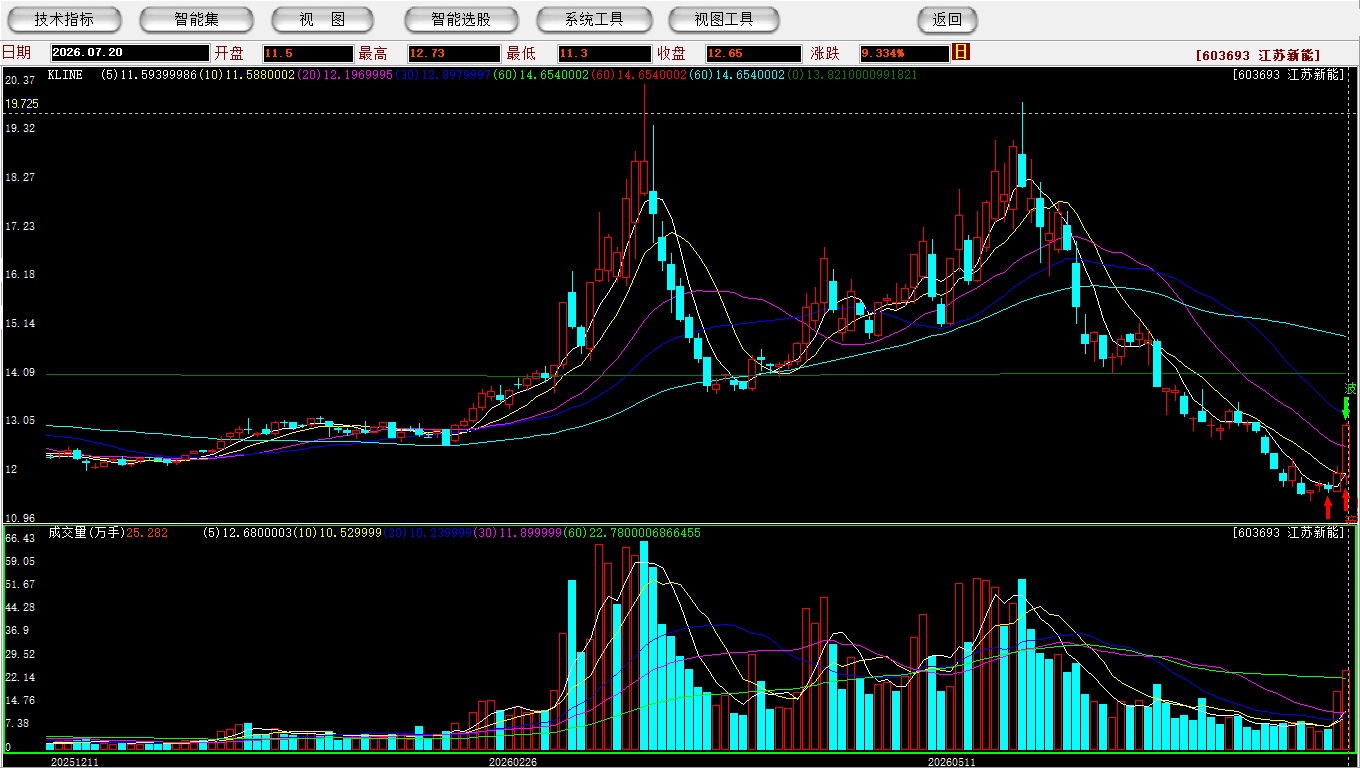The width and height of the screenshot is (1360, 768).
Task: Click the 20260226 date marker
Action: [512, 762]
